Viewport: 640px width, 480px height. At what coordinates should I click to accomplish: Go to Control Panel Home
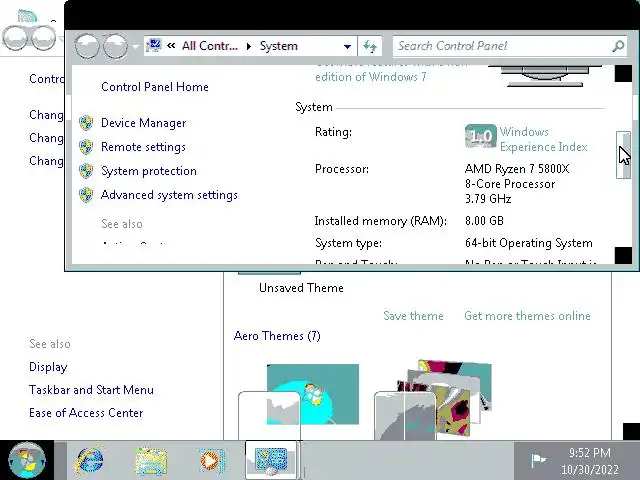[x=155, y=87]
